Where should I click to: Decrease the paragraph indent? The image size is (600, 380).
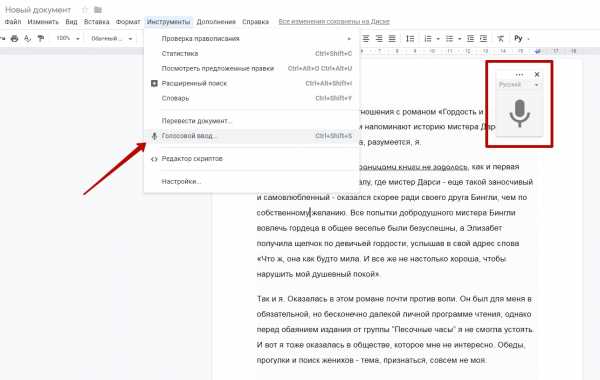470,38
